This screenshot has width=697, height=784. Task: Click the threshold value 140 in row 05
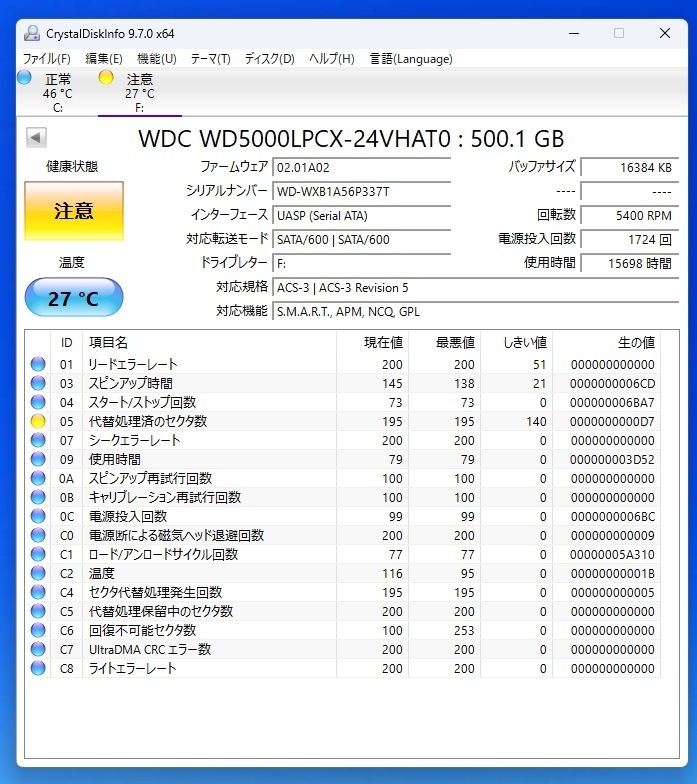pyautogui.click(x=536, y=422)
